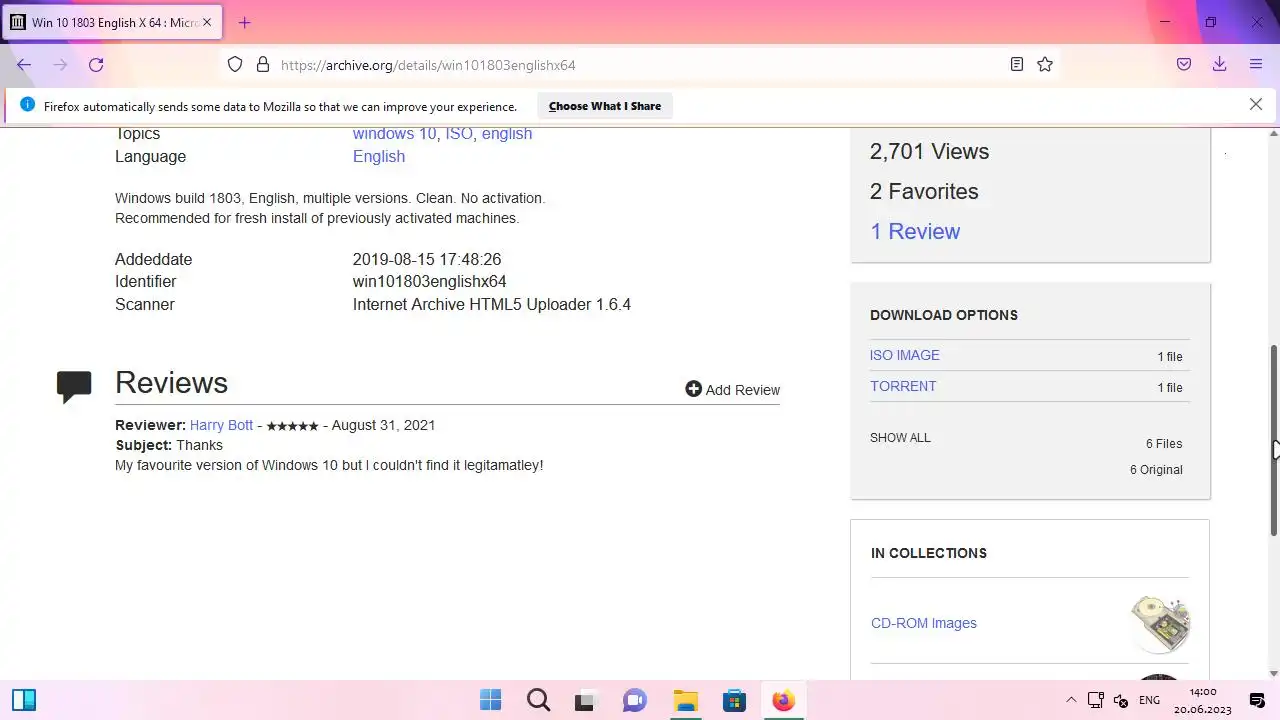This screenshot has width=1280, height=720.
Task: Click the padlock site security icon
Action: pos(263,65)
